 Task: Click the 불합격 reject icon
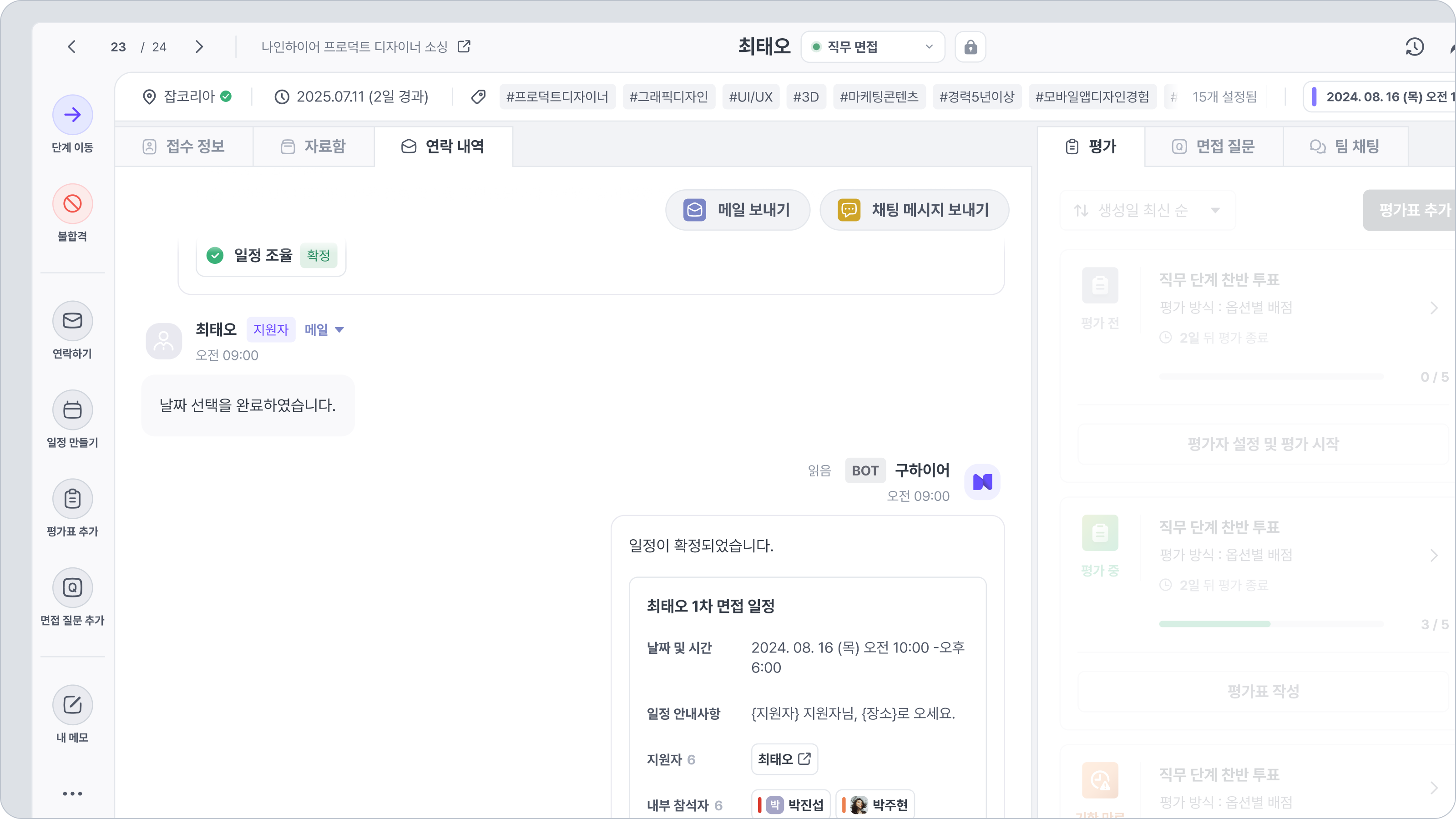[x=72, y=203]
